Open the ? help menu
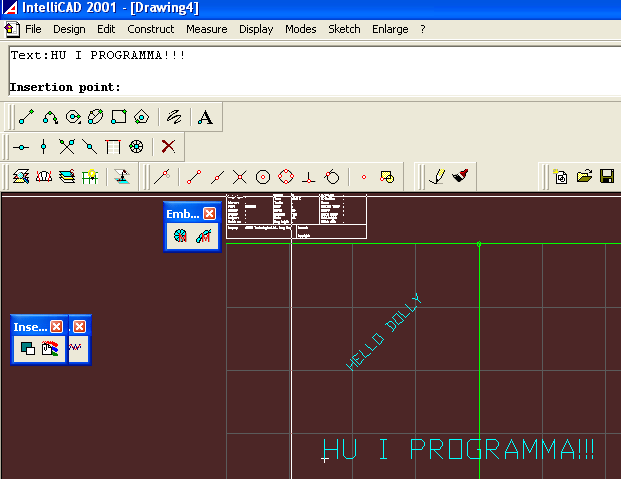The width and height of the screenshot is (621, 479). [423, 29]
